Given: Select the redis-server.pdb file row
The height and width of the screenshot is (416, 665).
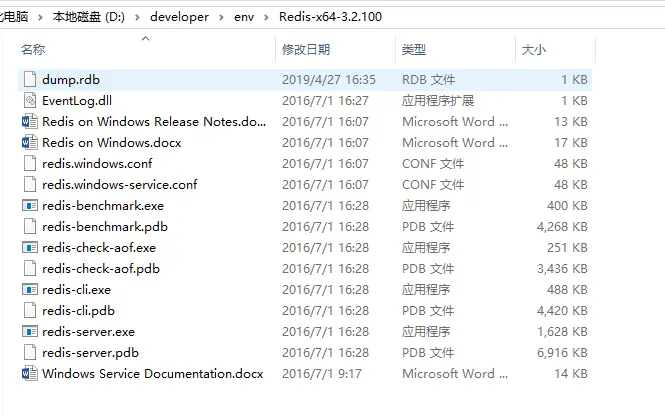Looking at the screenshot, I should (x=305, y=353).
